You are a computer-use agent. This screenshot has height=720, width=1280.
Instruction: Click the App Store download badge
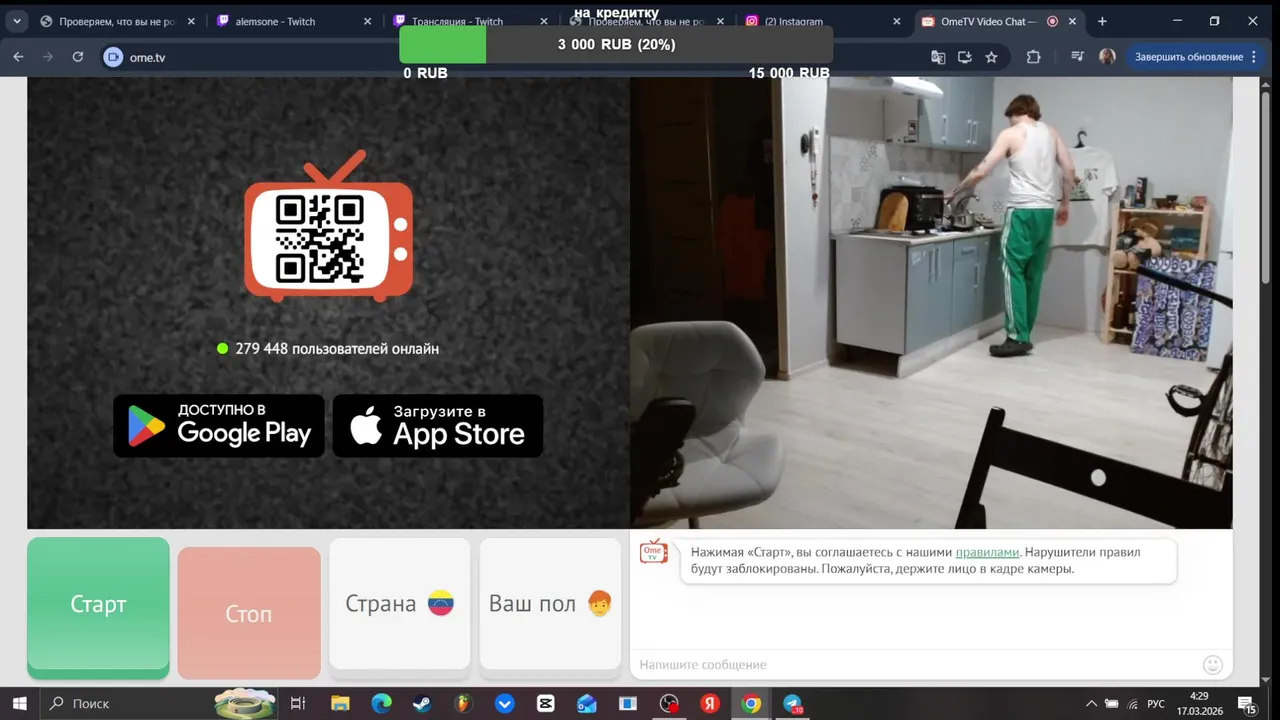pyautogui.click(x=438, y=426)
